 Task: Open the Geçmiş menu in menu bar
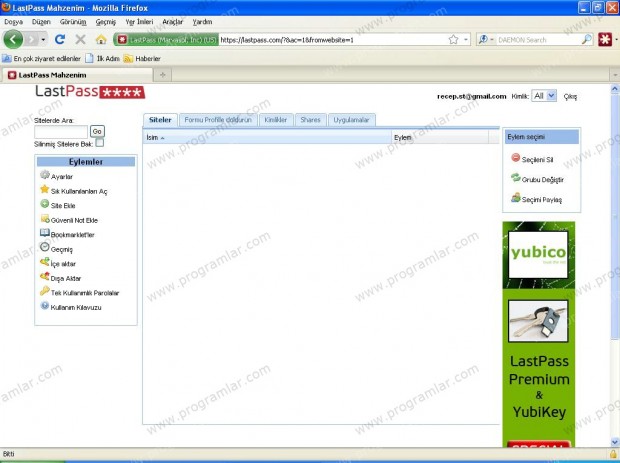(x=106, y=22)
